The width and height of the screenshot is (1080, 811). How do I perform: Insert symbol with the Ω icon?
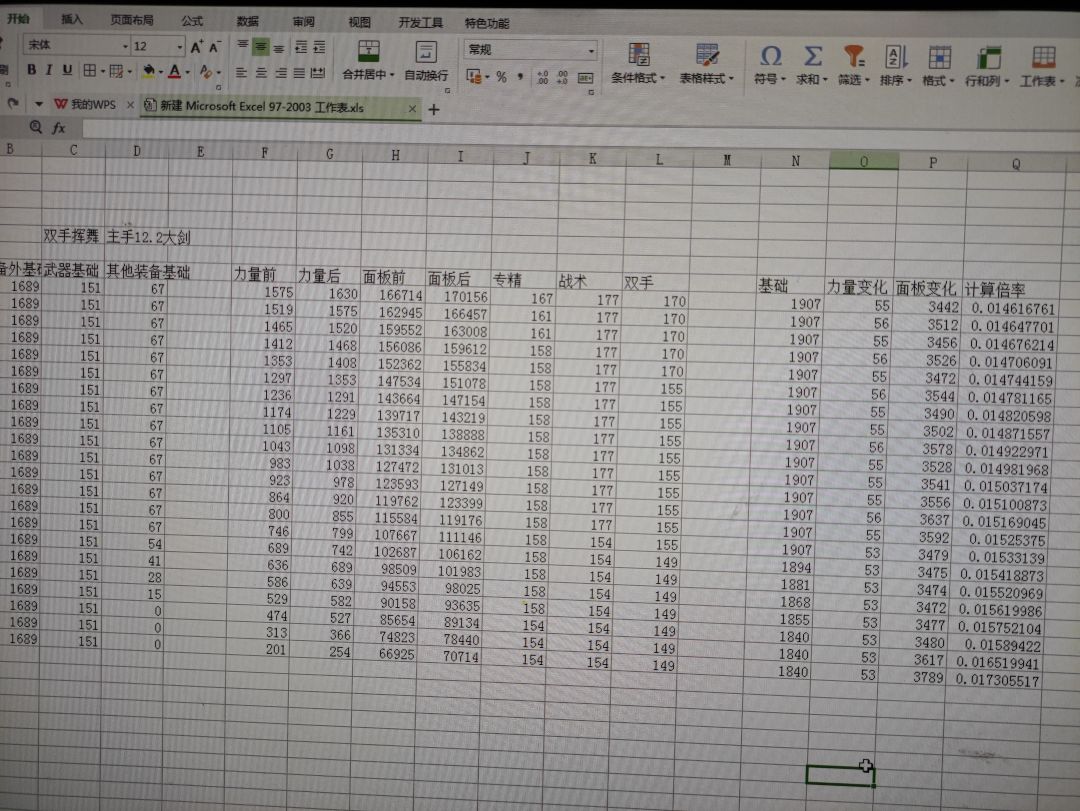pos(770,57)
